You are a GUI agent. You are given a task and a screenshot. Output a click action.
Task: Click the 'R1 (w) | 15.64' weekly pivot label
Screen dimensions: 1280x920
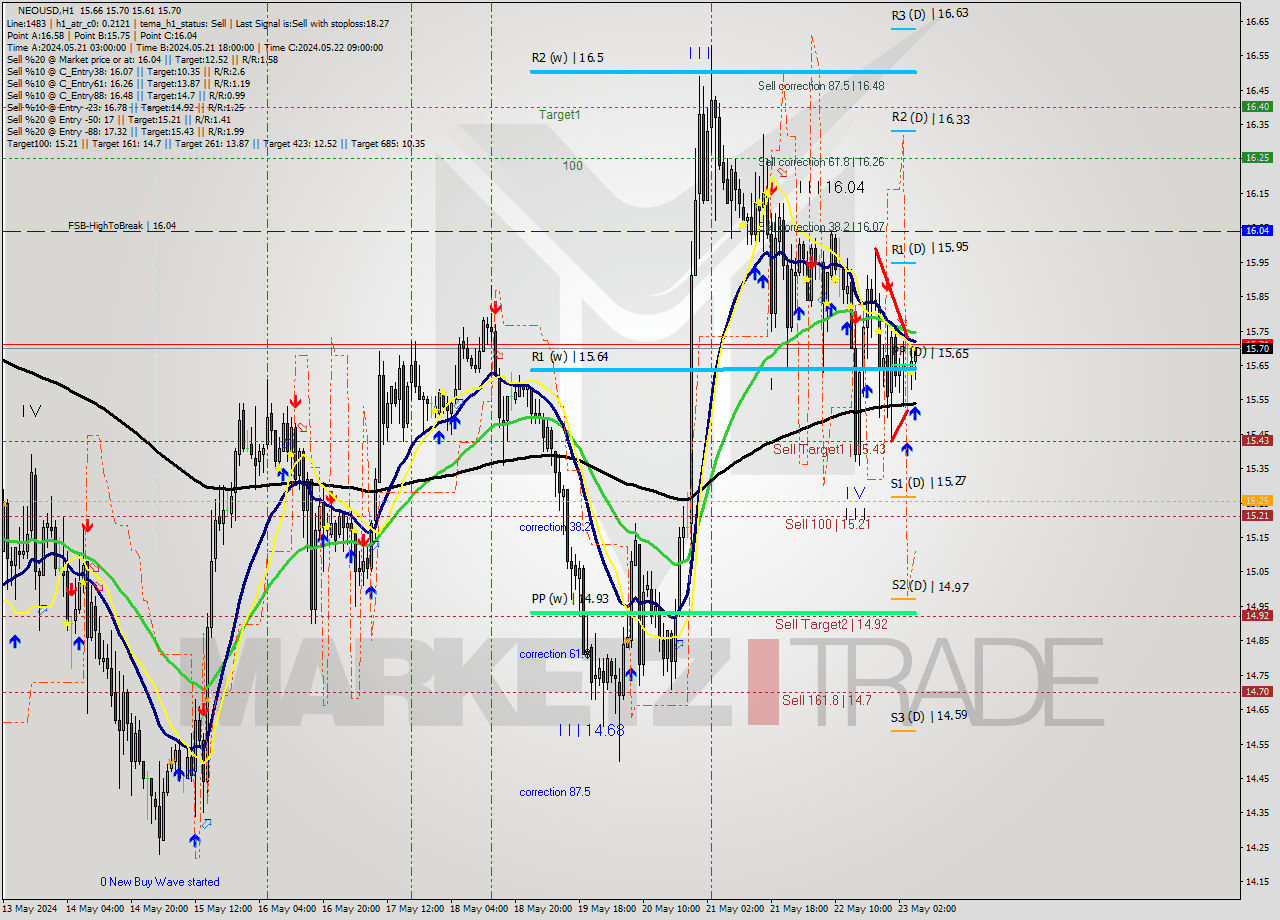(x=569, y=356)
